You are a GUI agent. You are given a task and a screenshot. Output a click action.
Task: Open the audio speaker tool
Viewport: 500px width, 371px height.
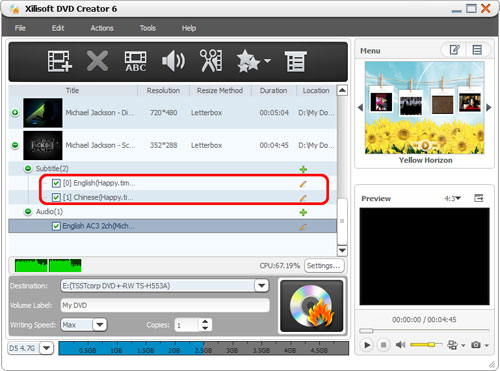pos(173,61)
